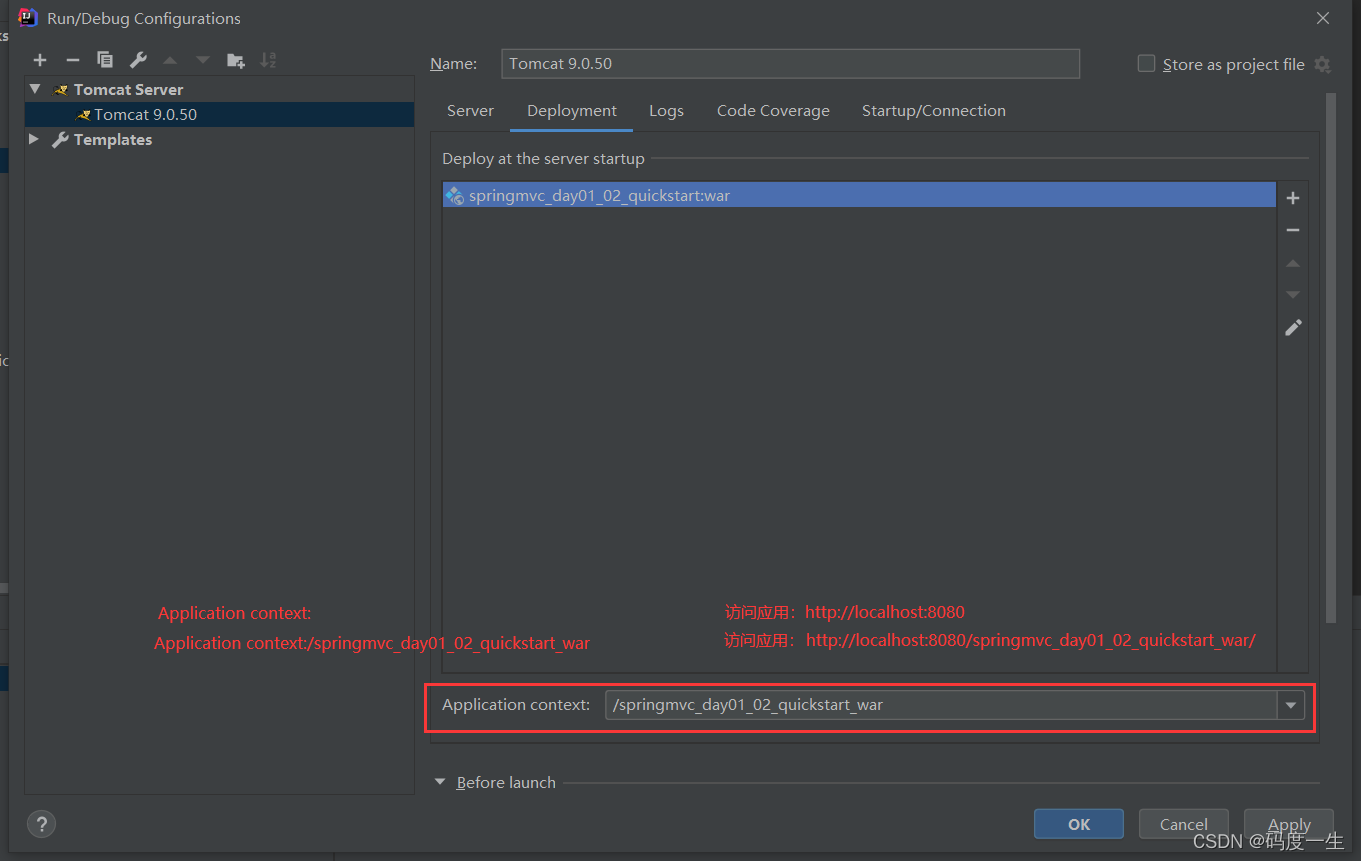Open project file storage gear settings

click(x=1322, y=64)
